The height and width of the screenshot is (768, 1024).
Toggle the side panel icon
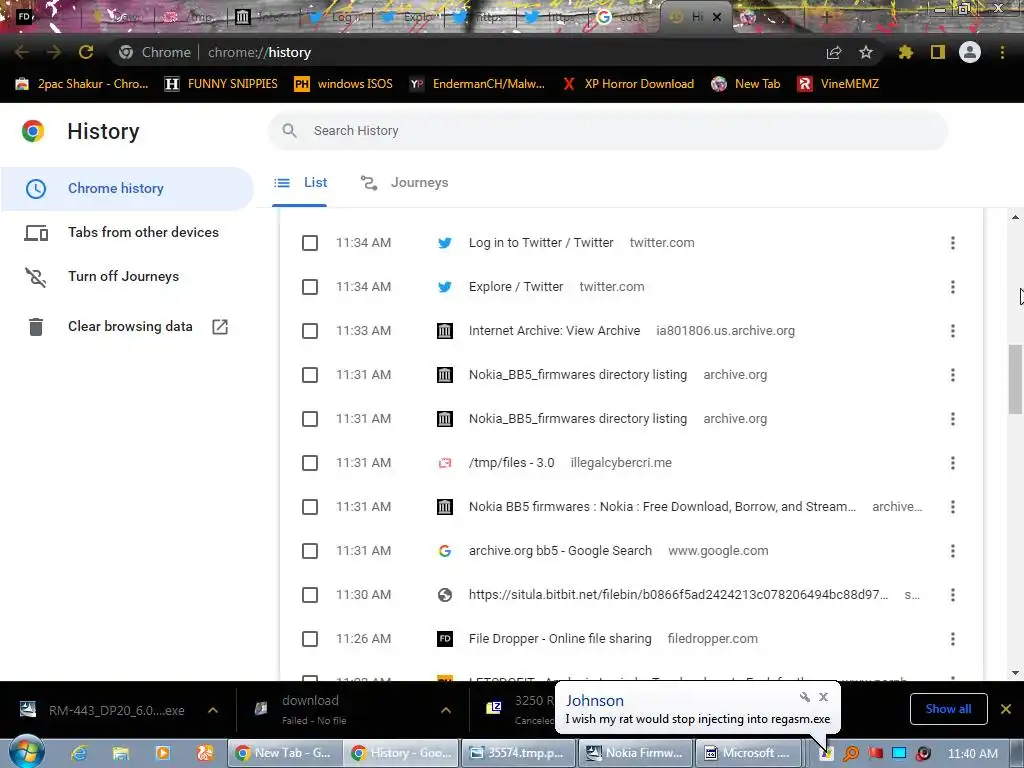(x=938, y=52)
